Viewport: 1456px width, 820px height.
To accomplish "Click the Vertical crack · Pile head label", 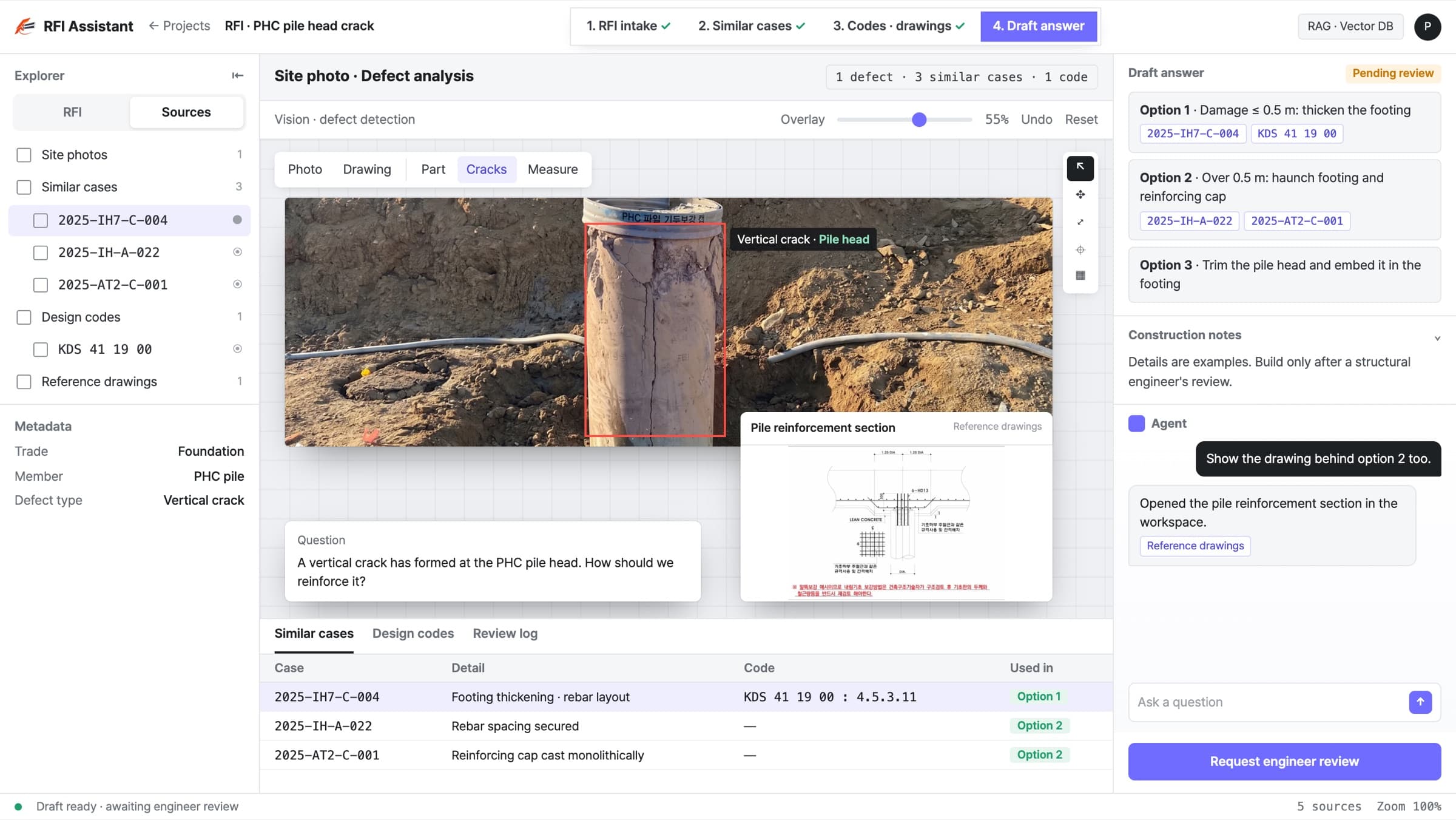I will pos(803,240).
